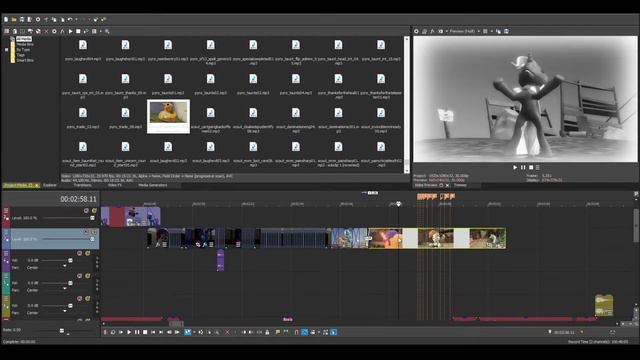The width and height of the screenshot is (640, 360).
Task: Toggle Loop Playback in transport bar
Action: (x=113, y=332)
